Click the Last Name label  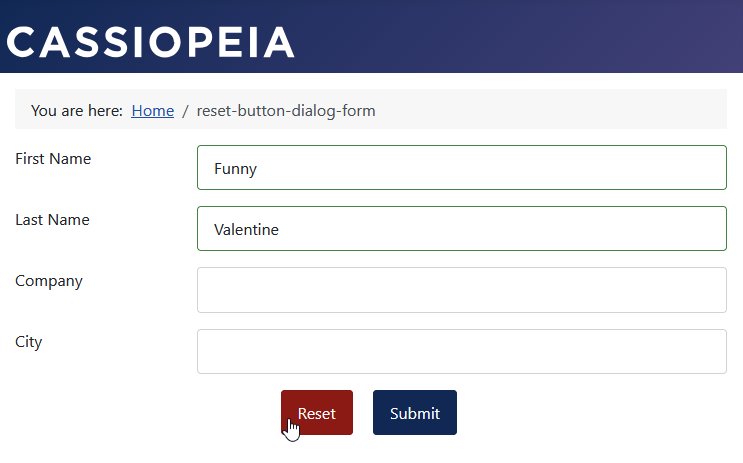click(52, 220)
